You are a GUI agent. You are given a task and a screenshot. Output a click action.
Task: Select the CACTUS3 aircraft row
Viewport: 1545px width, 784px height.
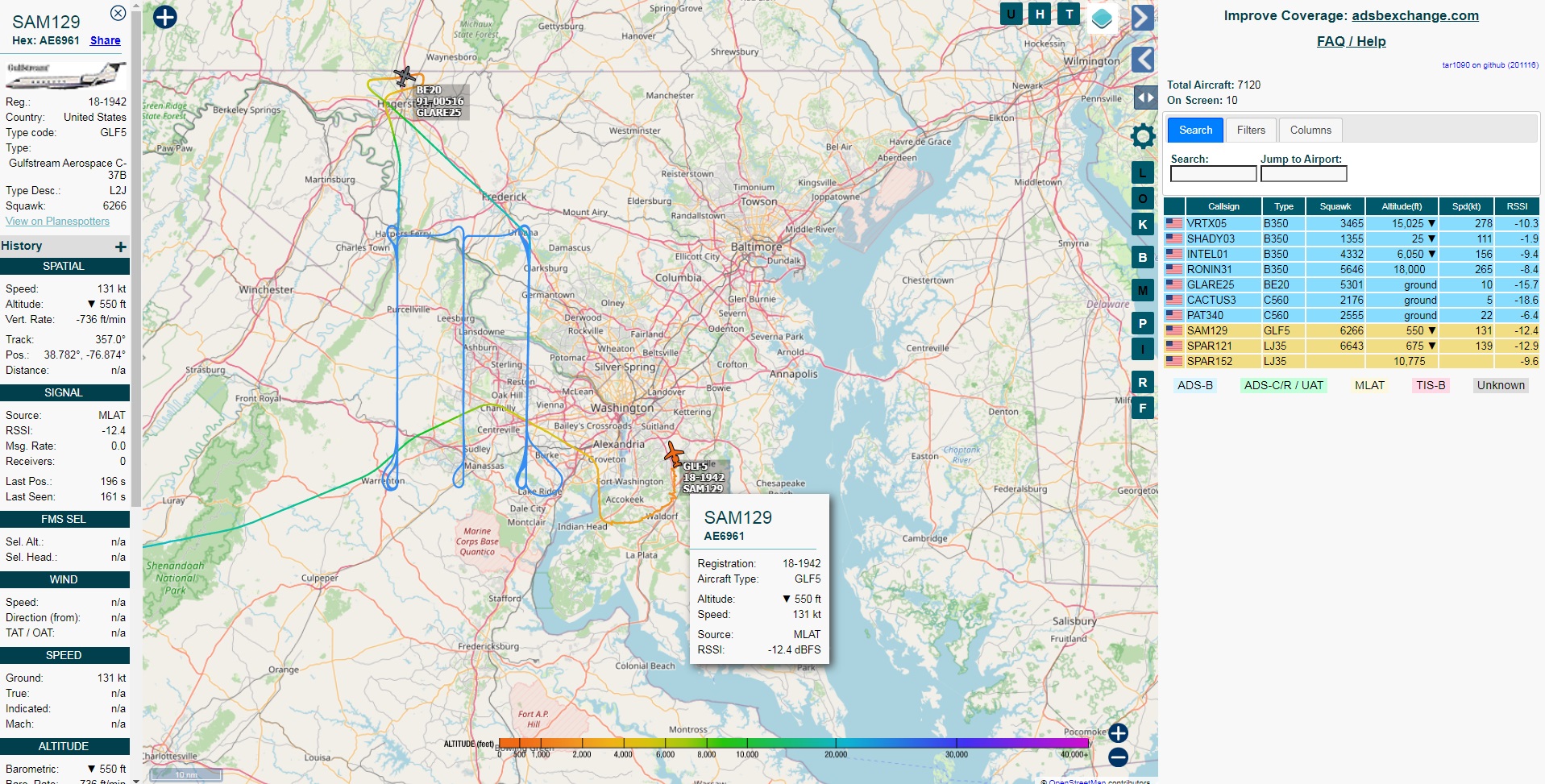pos(1352,300)
